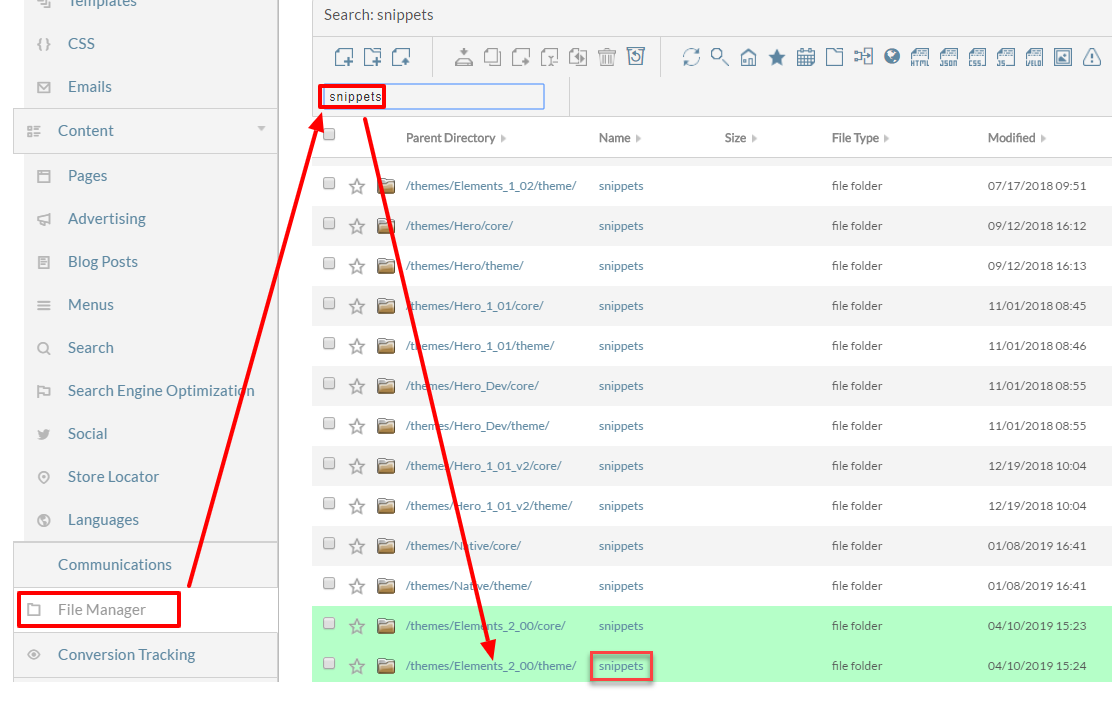Open the /themes/Native/core/ parent directory link
The height and width of the screenshot is (707, 1112).
[x=463, y=546]
